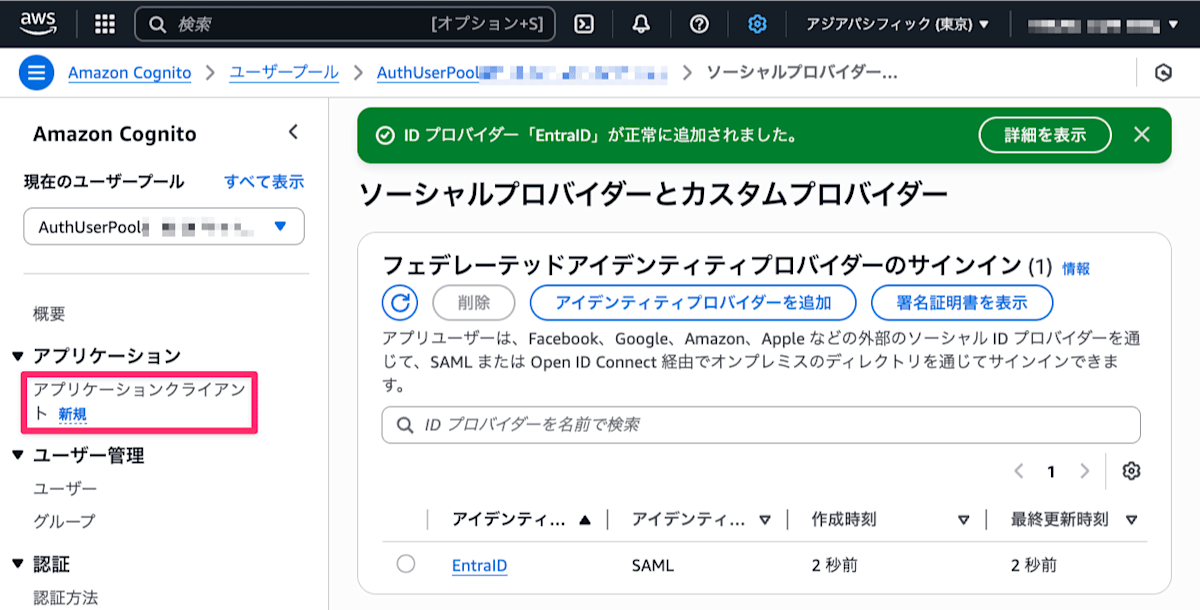1200x610 pixels.
Task: Close the green success banner
Action: (x=1142, y=134)
